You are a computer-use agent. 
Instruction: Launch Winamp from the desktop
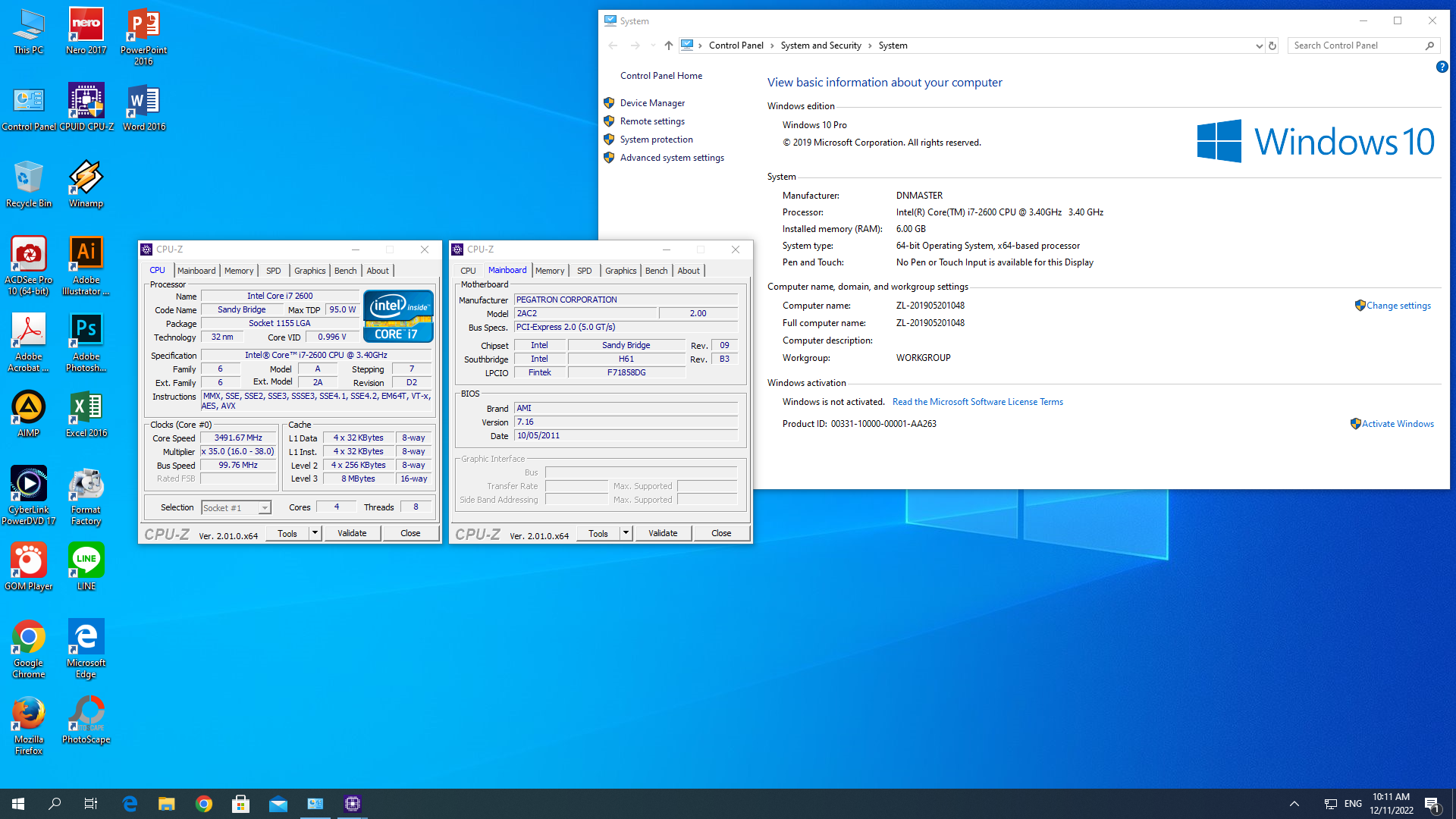click(x=86, y=184)
